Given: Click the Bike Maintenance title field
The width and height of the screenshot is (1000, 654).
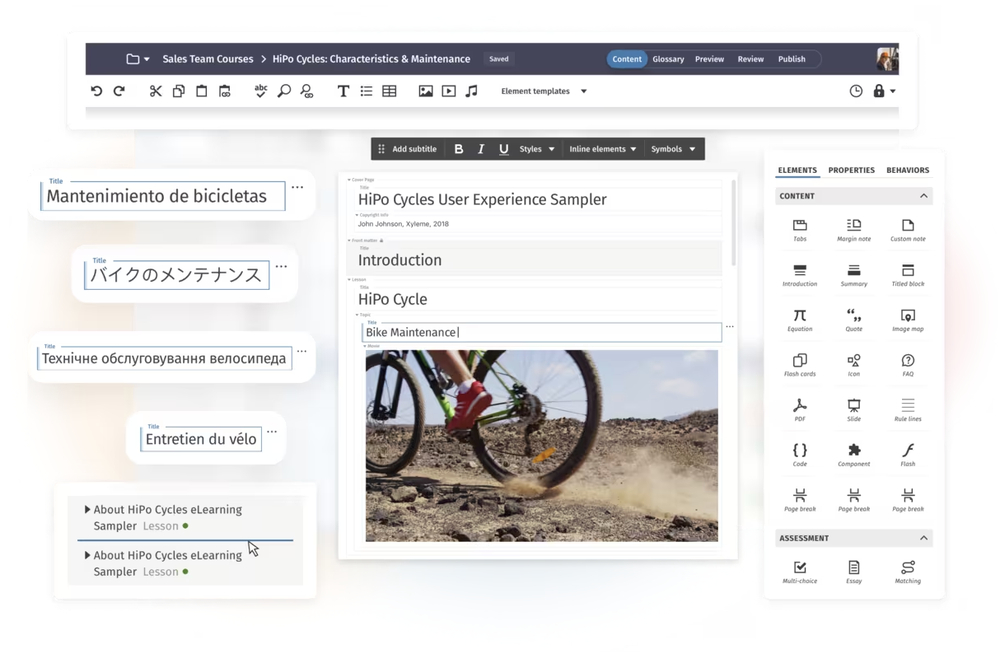Looking at the screenshot, I should pos(540,332).
